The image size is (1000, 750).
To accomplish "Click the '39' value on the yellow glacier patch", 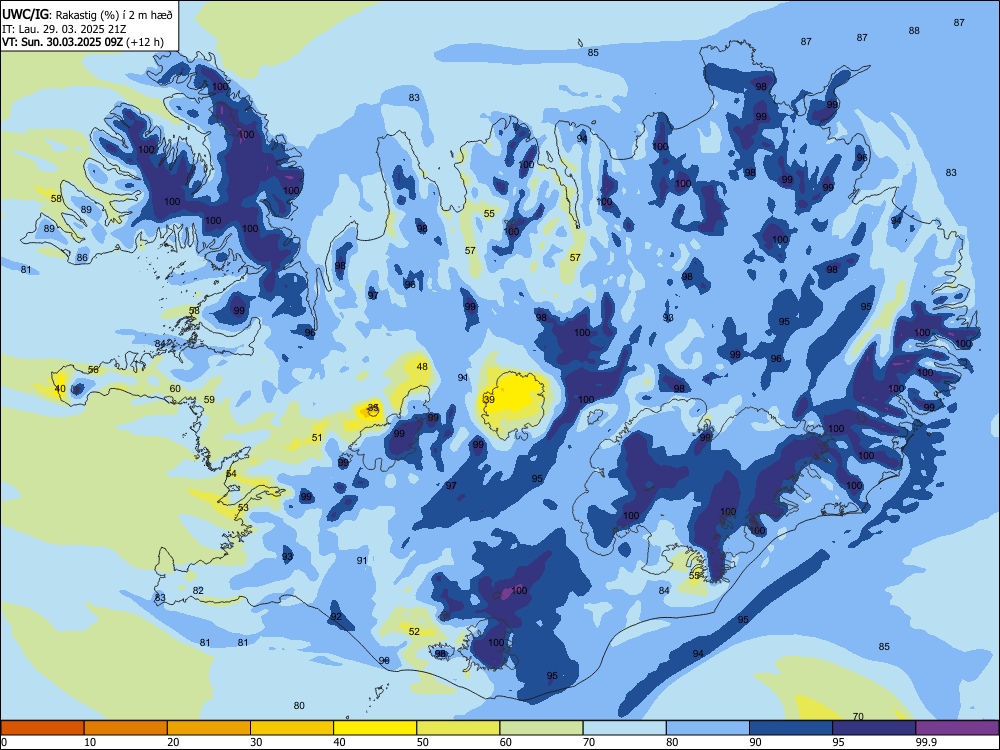I will 489,399.
